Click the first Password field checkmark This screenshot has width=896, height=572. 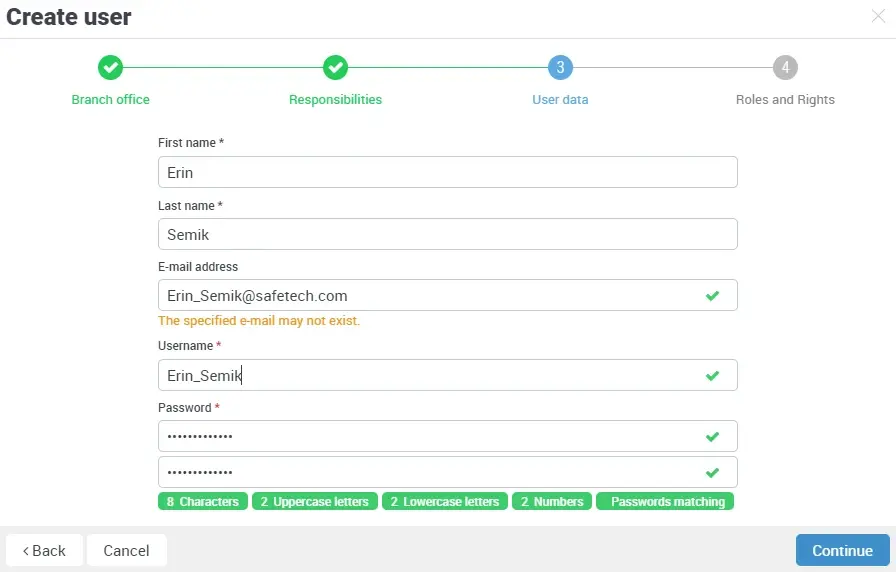[712, 437]
